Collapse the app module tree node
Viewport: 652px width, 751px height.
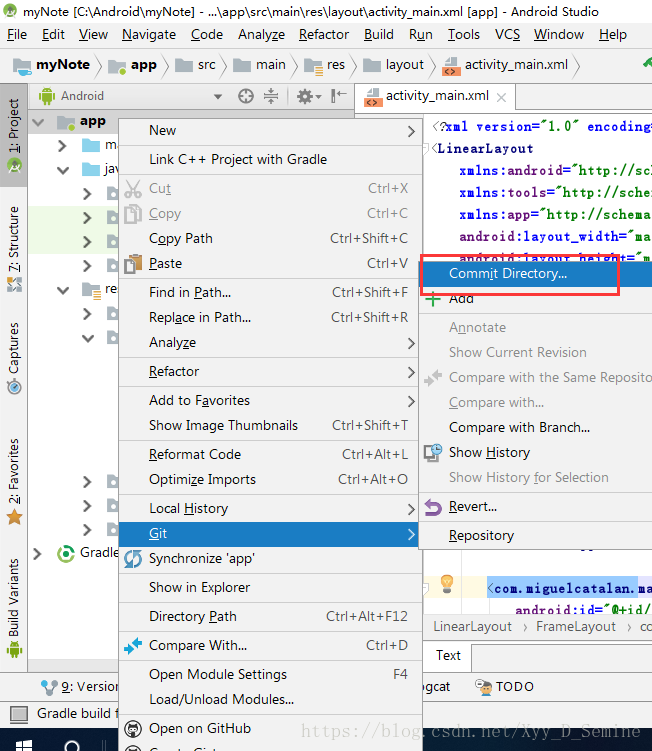tap(38, 122)
